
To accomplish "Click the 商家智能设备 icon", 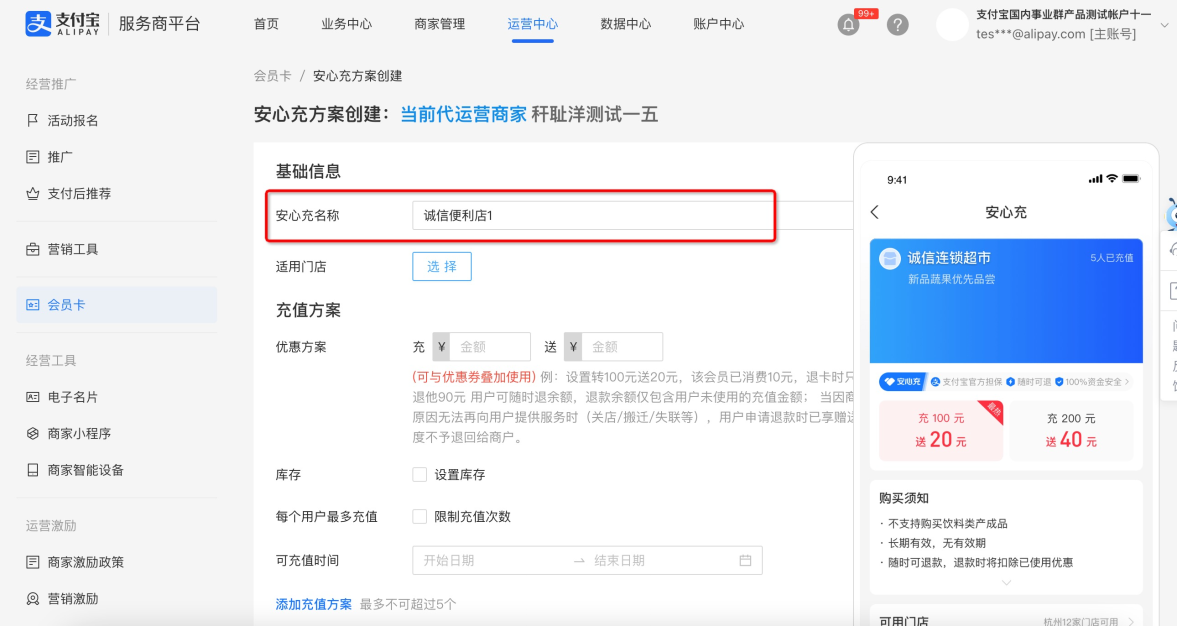I will coord(32,471).
